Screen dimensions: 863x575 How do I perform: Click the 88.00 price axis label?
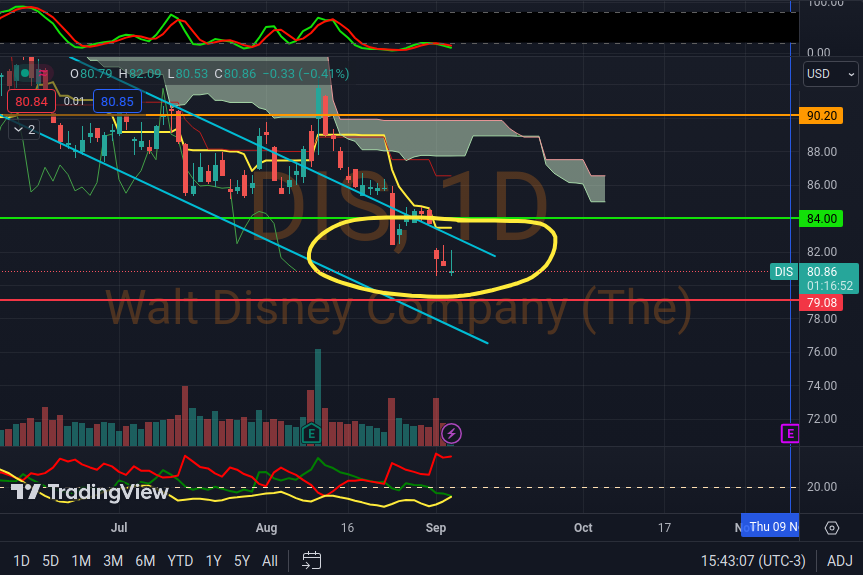821,152
